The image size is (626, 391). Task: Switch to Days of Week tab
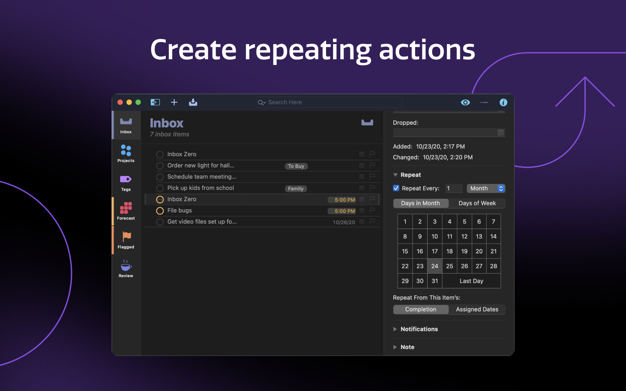pyautogui.click(x=477, y=203)
